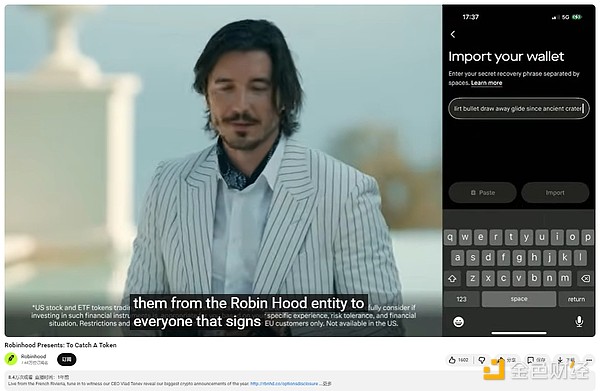Open the Robinhood channel avatar

(11, 359)
